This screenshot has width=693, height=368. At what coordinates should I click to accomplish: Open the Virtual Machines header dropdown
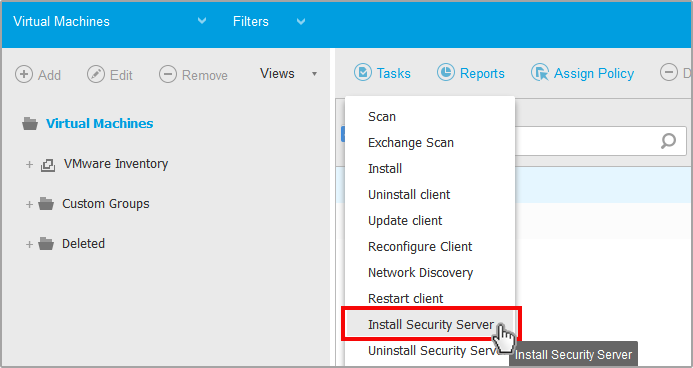pos(202,21)
